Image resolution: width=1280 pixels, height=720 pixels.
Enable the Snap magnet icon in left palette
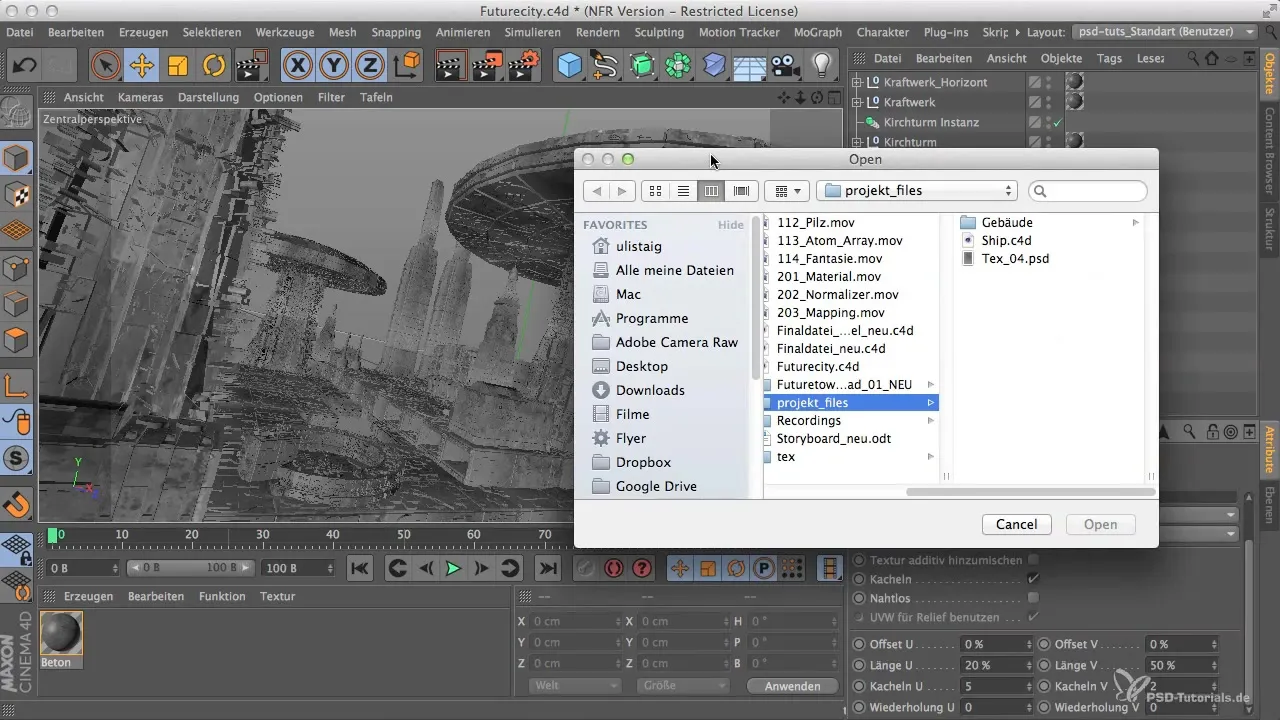coord(16,503)
